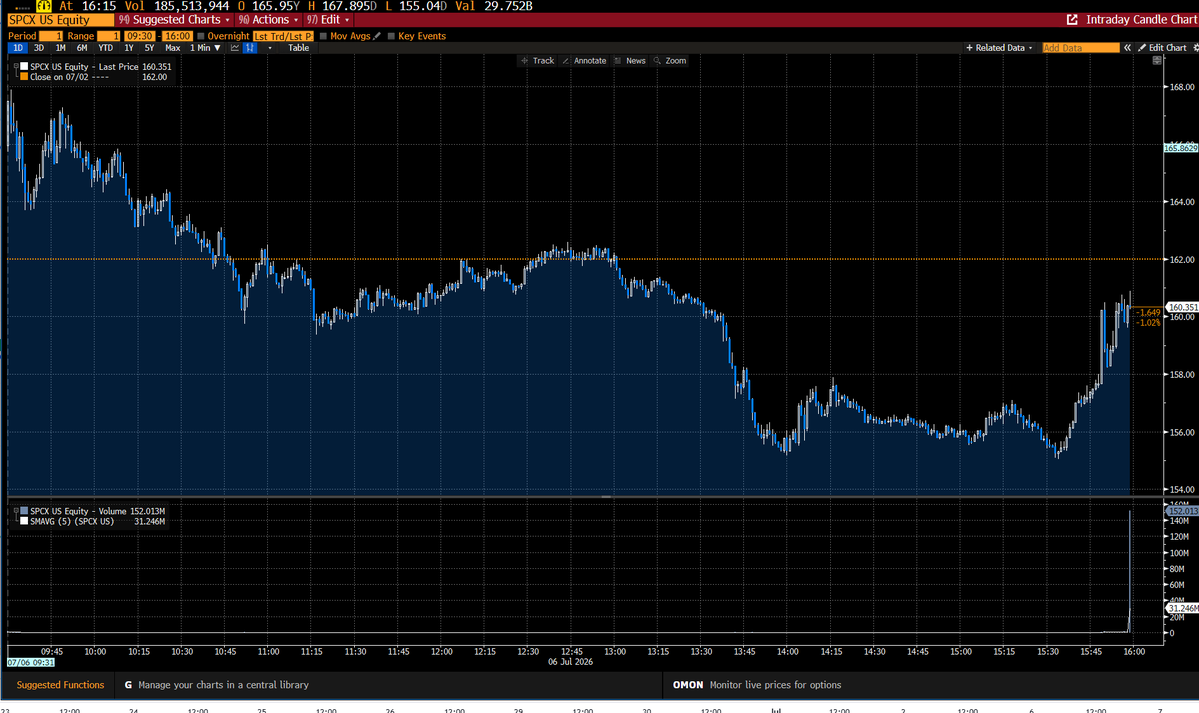Viewport: 1199px width, 713px height.
Task: Click the Range input field
Action: coord(109,36)
